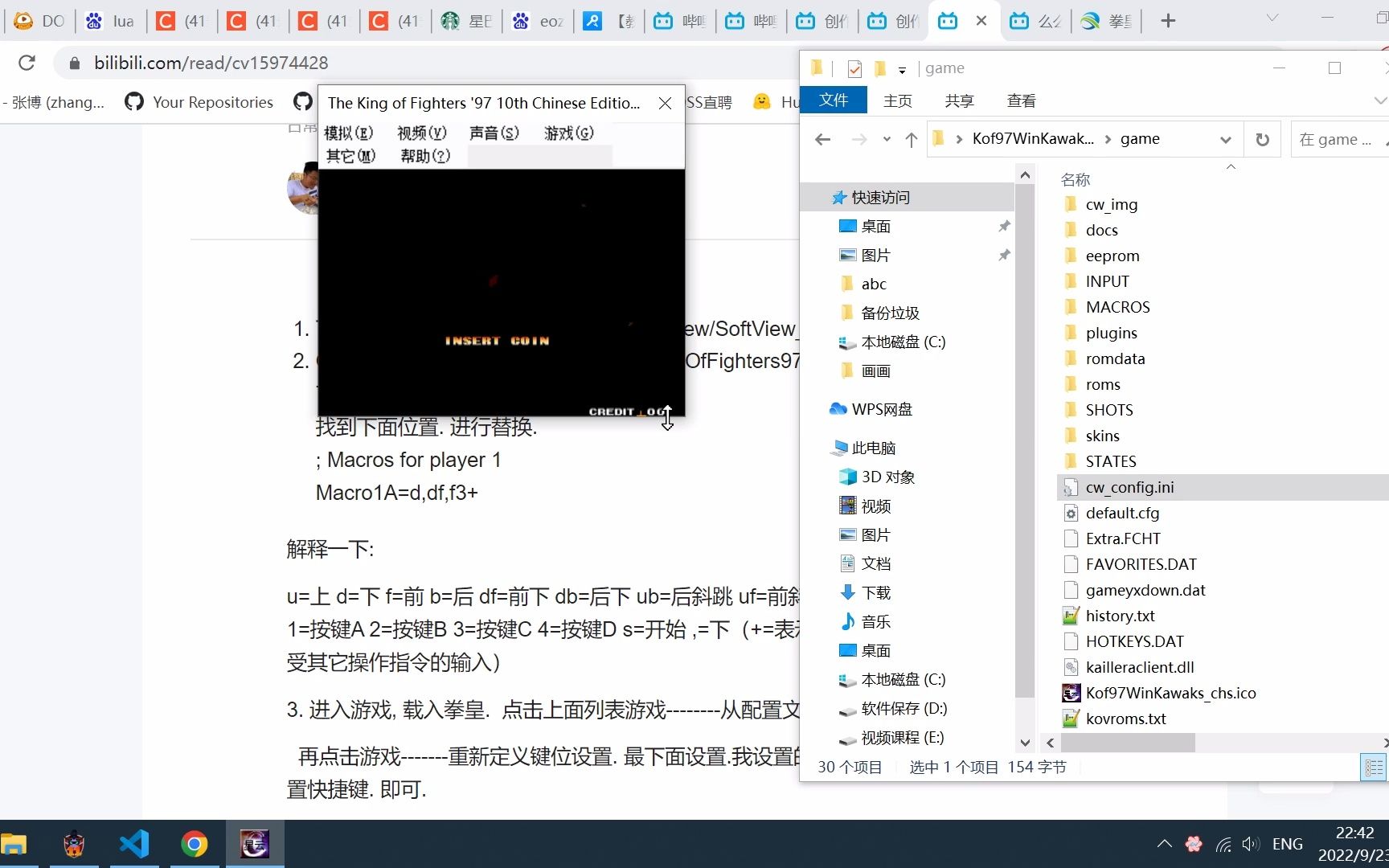The height and width of the screenshot is (868, 1389).
Task: Open WPS网盘 in navigation pane
Action: coord(882,409)
